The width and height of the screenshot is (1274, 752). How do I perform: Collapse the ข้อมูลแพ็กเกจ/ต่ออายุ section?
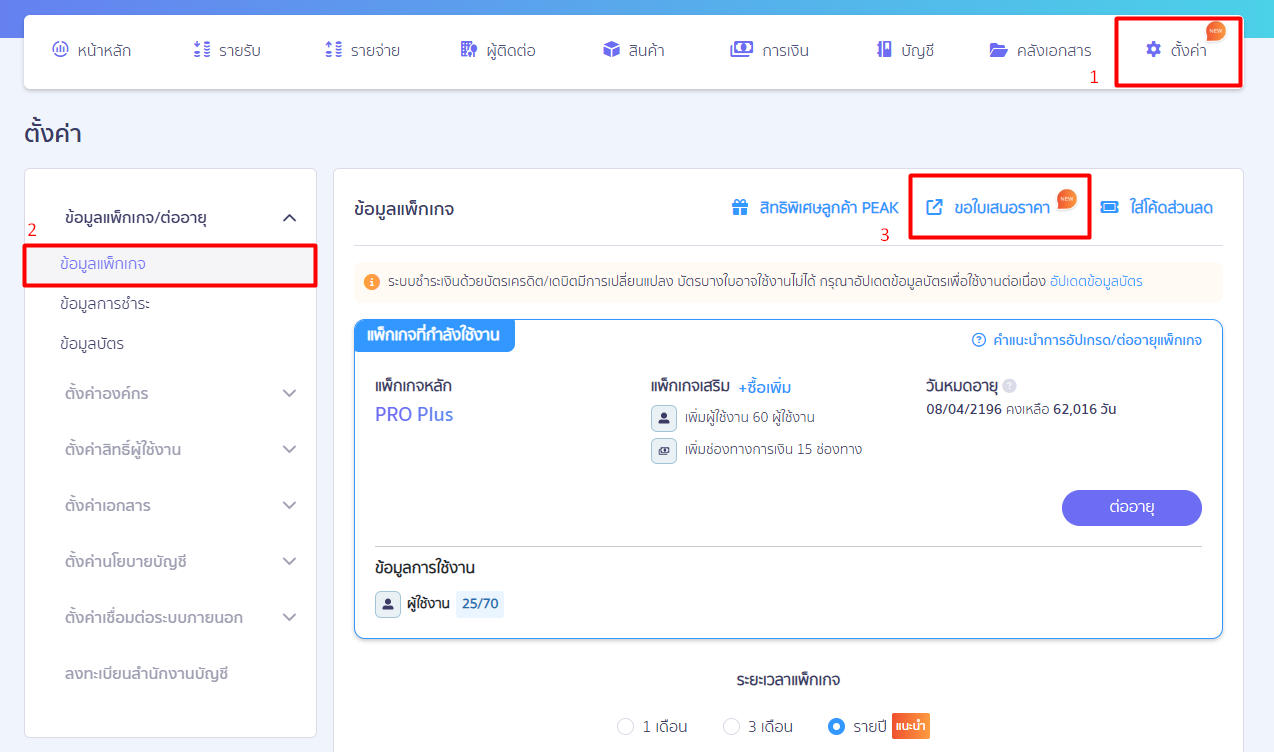click(289, 217)
